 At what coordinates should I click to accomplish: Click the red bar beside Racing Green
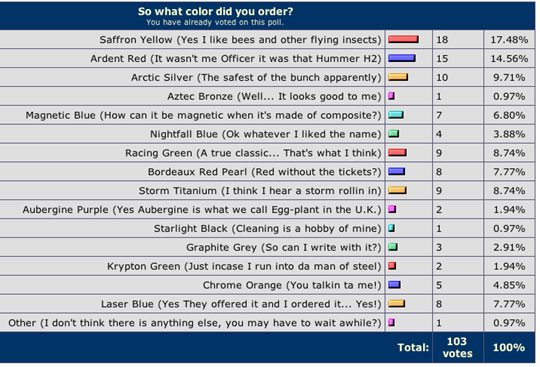[397, 153]
